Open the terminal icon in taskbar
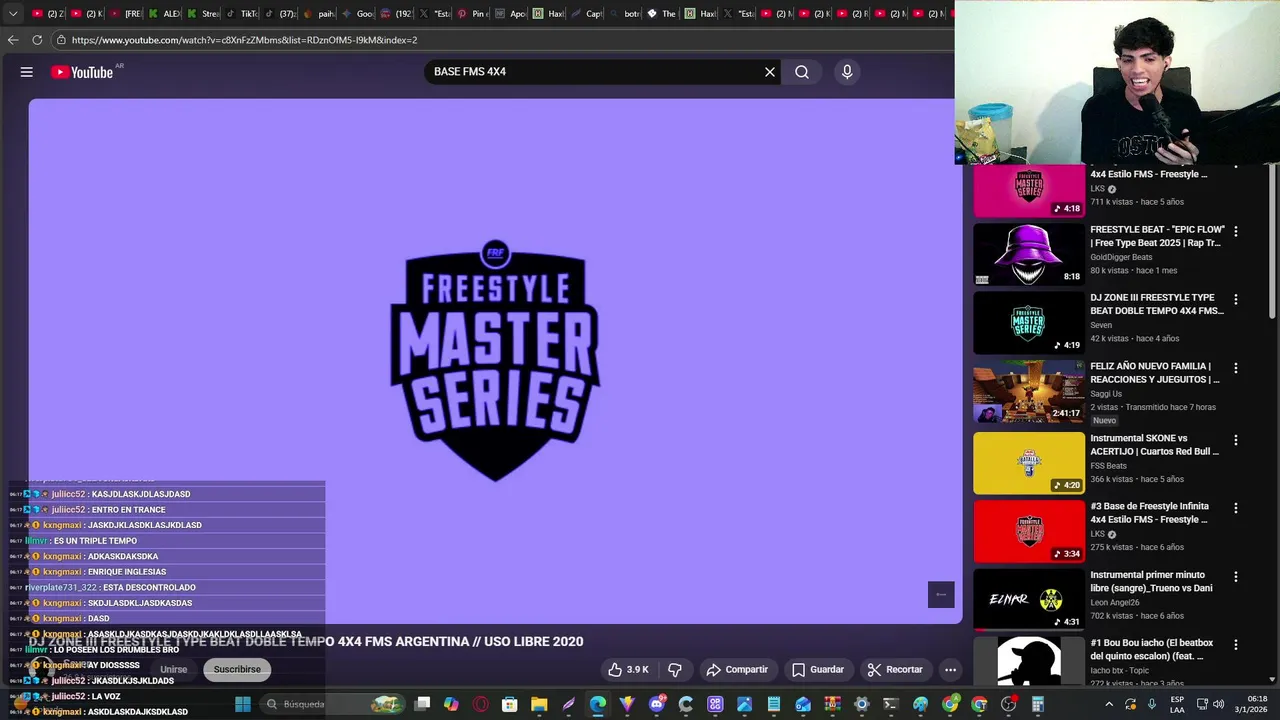The height and width of the screenshot is (720, 1280). (891, 704)
